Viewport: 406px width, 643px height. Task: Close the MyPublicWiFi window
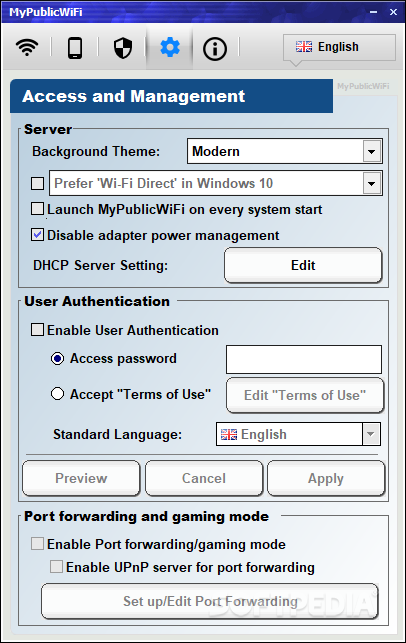[x=393, y=12]
